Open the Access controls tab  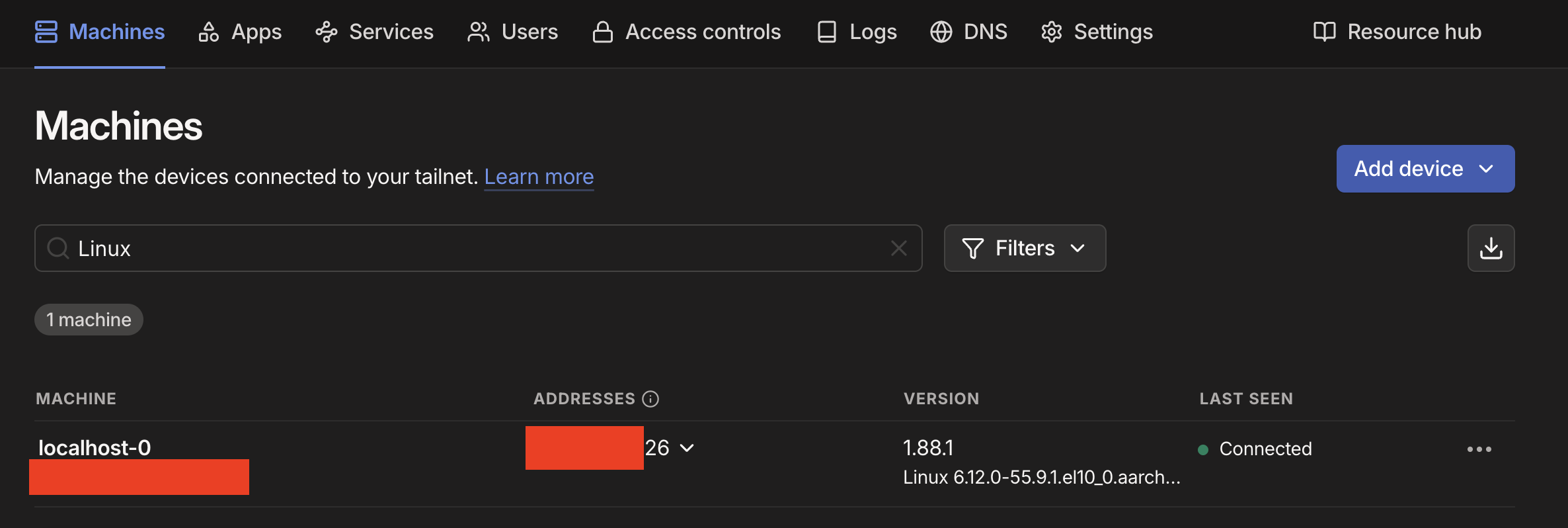(687, 32)
